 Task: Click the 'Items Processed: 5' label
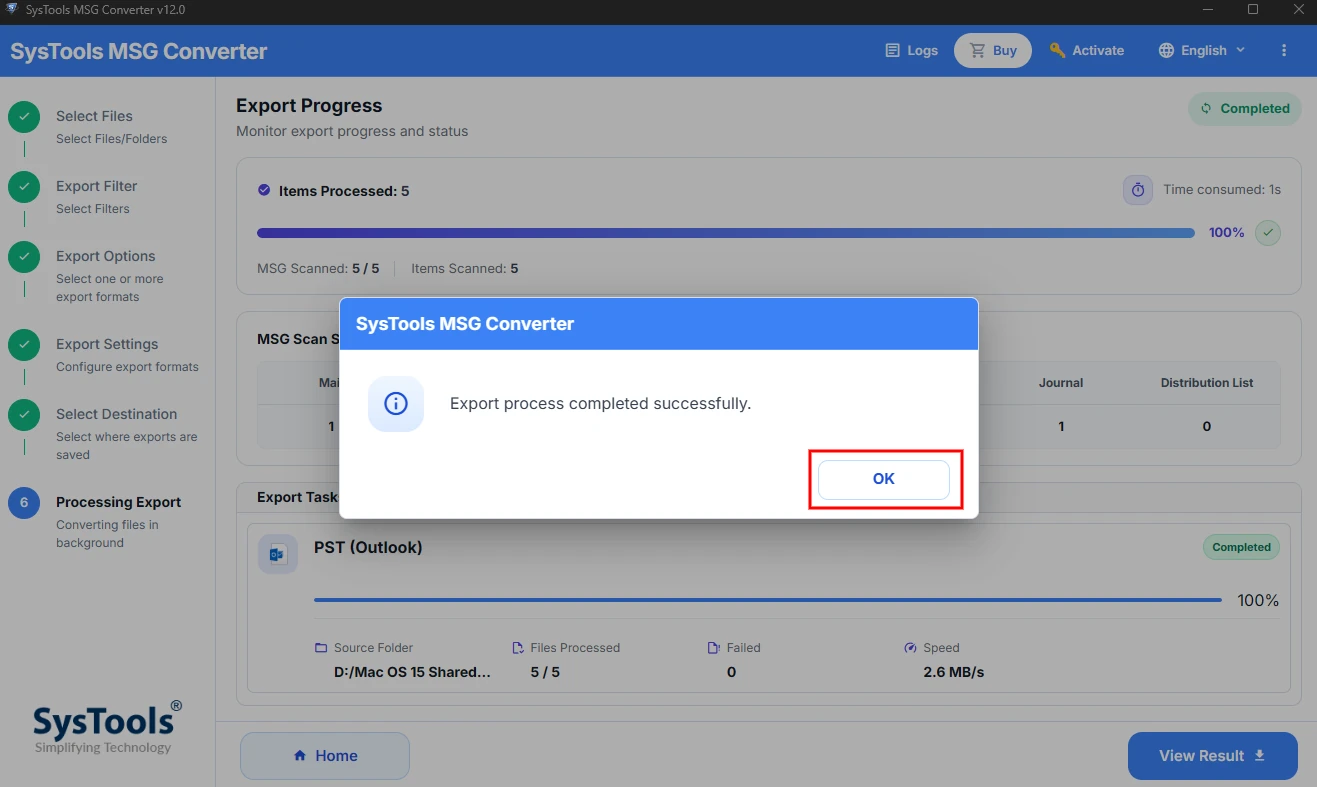click(x=344, y=191)
